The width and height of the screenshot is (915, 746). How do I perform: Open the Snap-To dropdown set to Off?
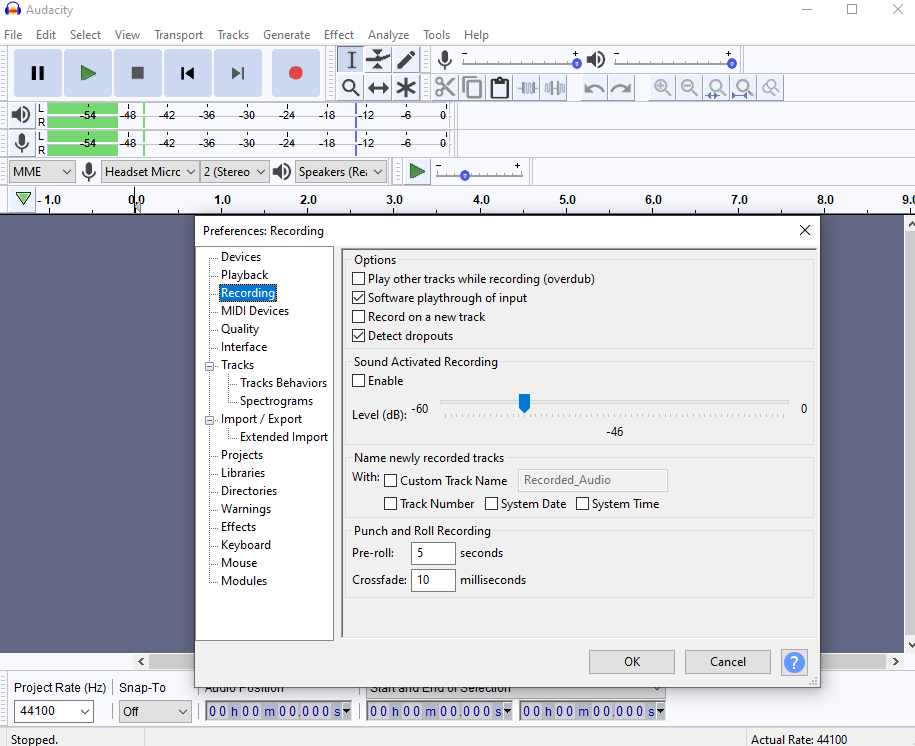[154, 711]
